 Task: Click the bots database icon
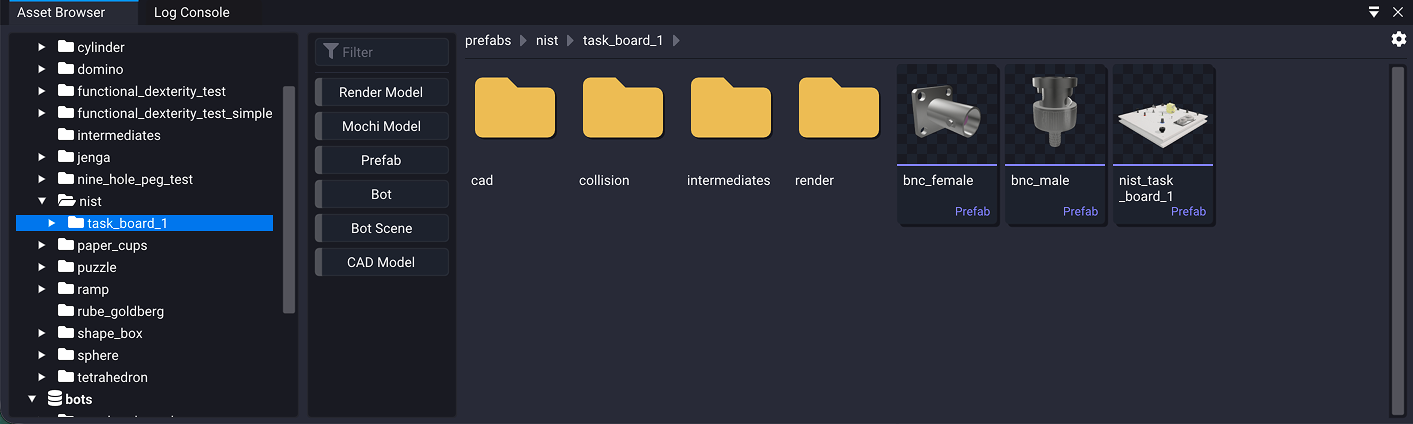[x=55, y=399]
